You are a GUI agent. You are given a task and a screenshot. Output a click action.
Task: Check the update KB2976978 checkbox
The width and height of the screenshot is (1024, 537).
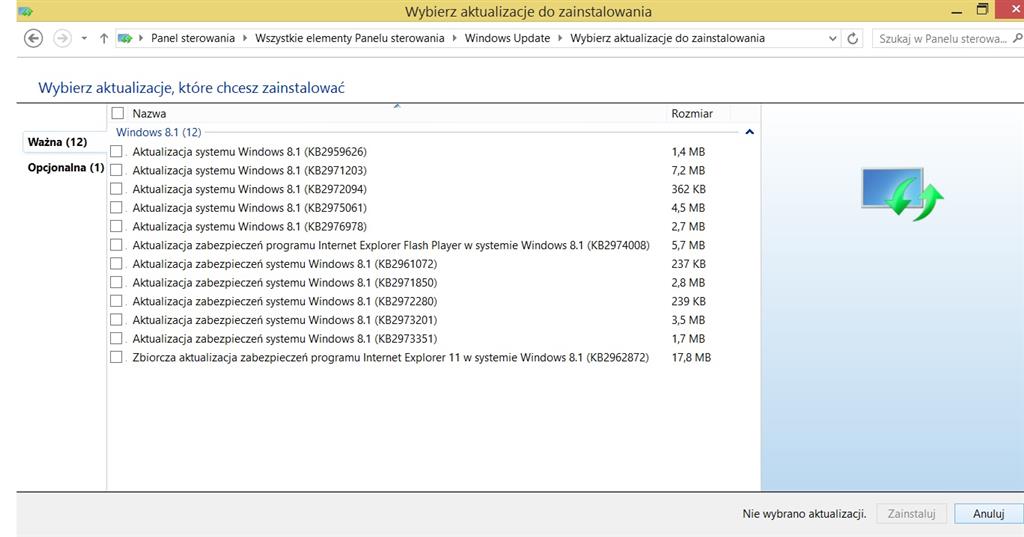point(116,226)
